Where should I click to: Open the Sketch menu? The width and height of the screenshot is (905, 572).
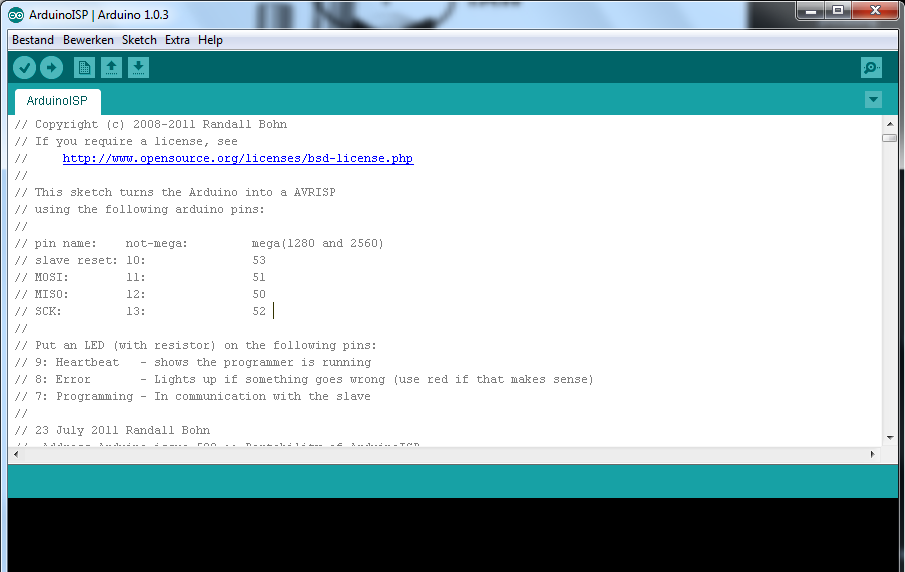coord(139,40)
